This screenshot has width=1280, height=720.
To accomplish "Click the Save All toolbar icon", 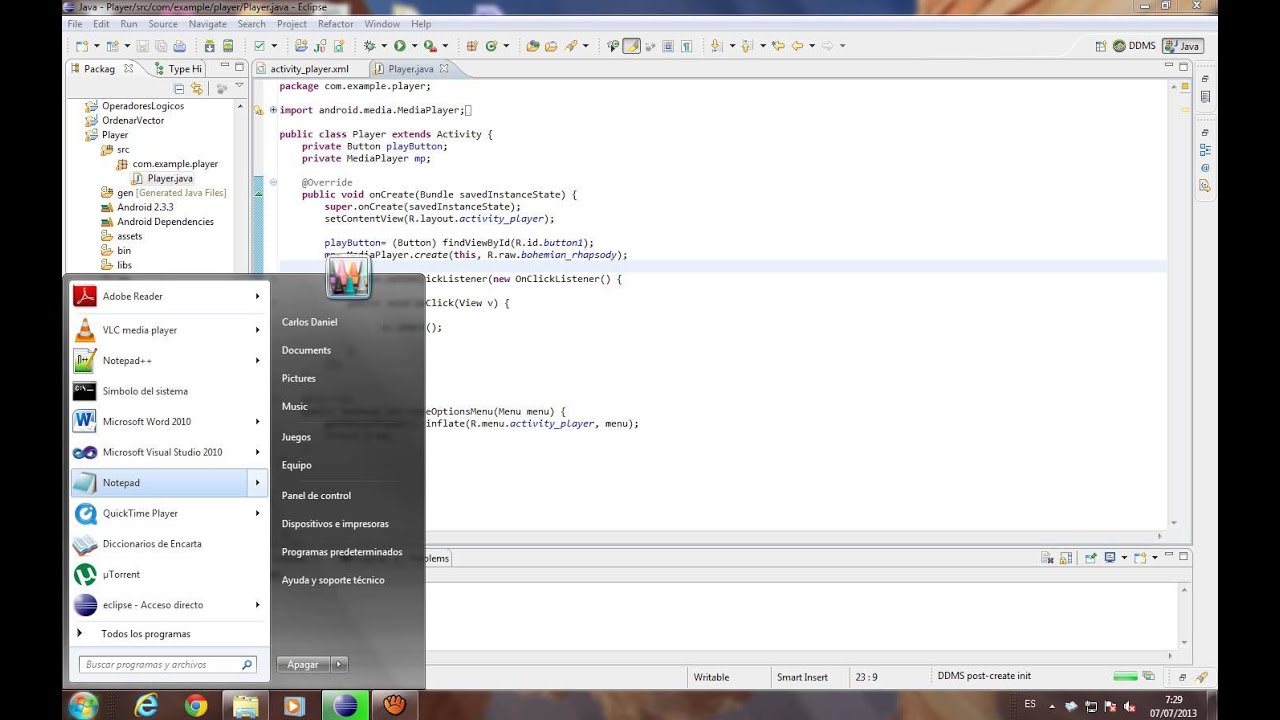I will [161, 45].
